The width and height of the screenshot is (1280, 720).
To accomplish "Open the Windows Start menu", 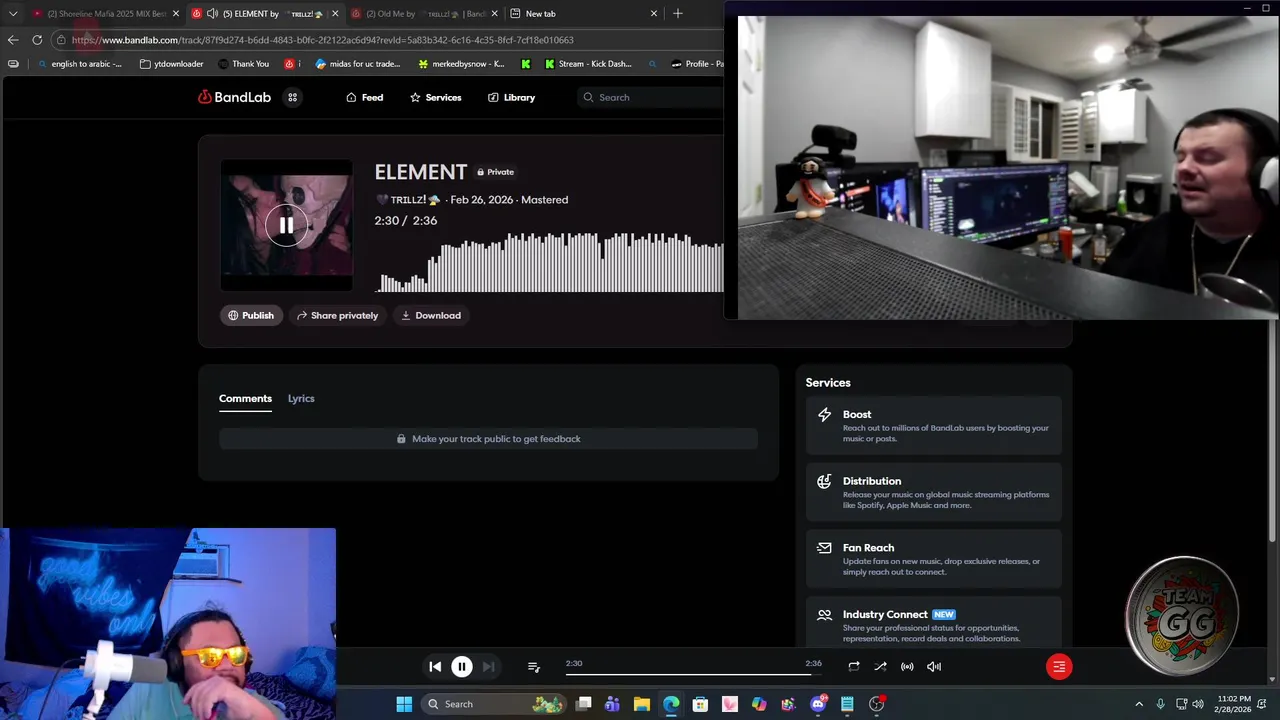I will [x=404, y=704].
